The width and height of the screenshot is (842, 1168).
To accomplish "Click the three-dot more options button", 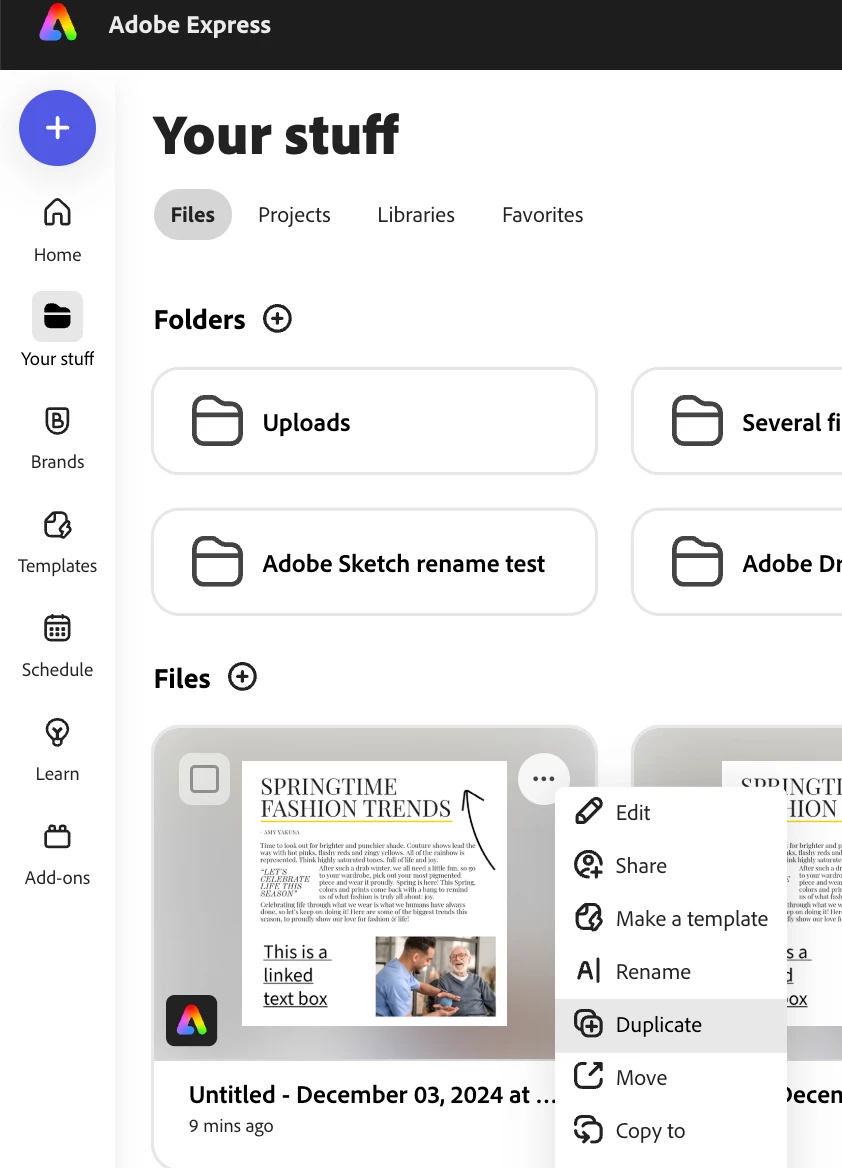I will [x=544, y=778].
